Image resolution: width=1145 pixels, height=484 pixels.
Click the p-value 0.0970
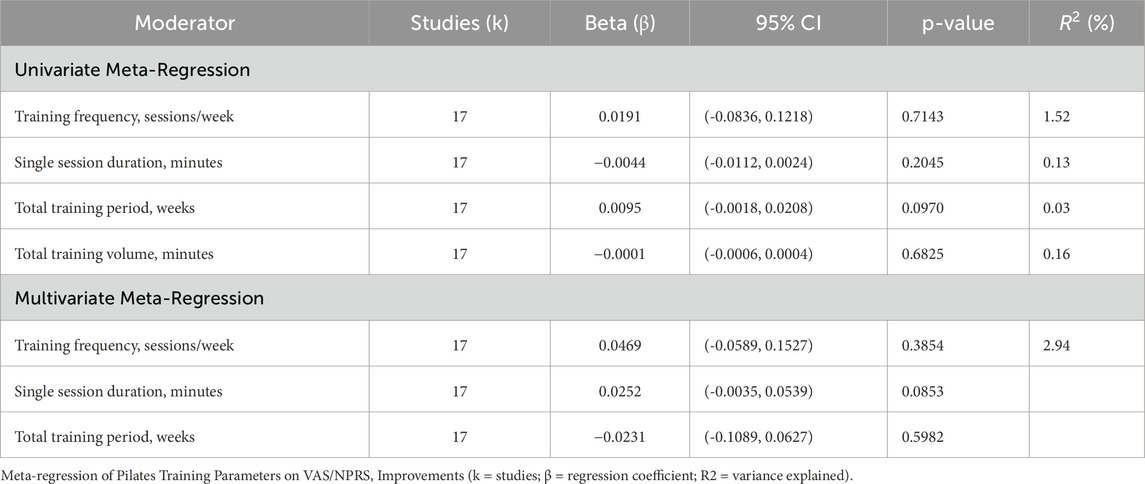[x=925, y=208]
